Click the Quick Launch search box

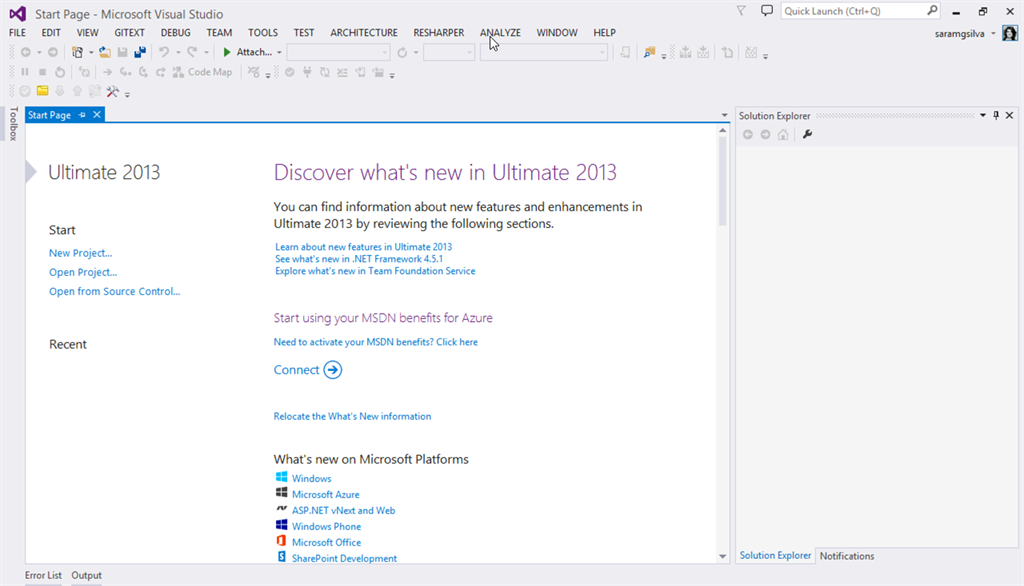coord(852,11)
